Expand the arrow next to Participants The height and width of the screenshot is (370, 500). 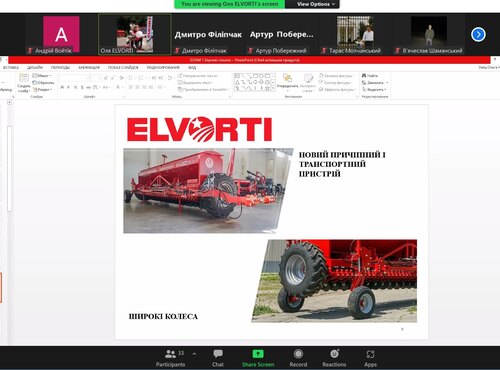click(194, 354)
